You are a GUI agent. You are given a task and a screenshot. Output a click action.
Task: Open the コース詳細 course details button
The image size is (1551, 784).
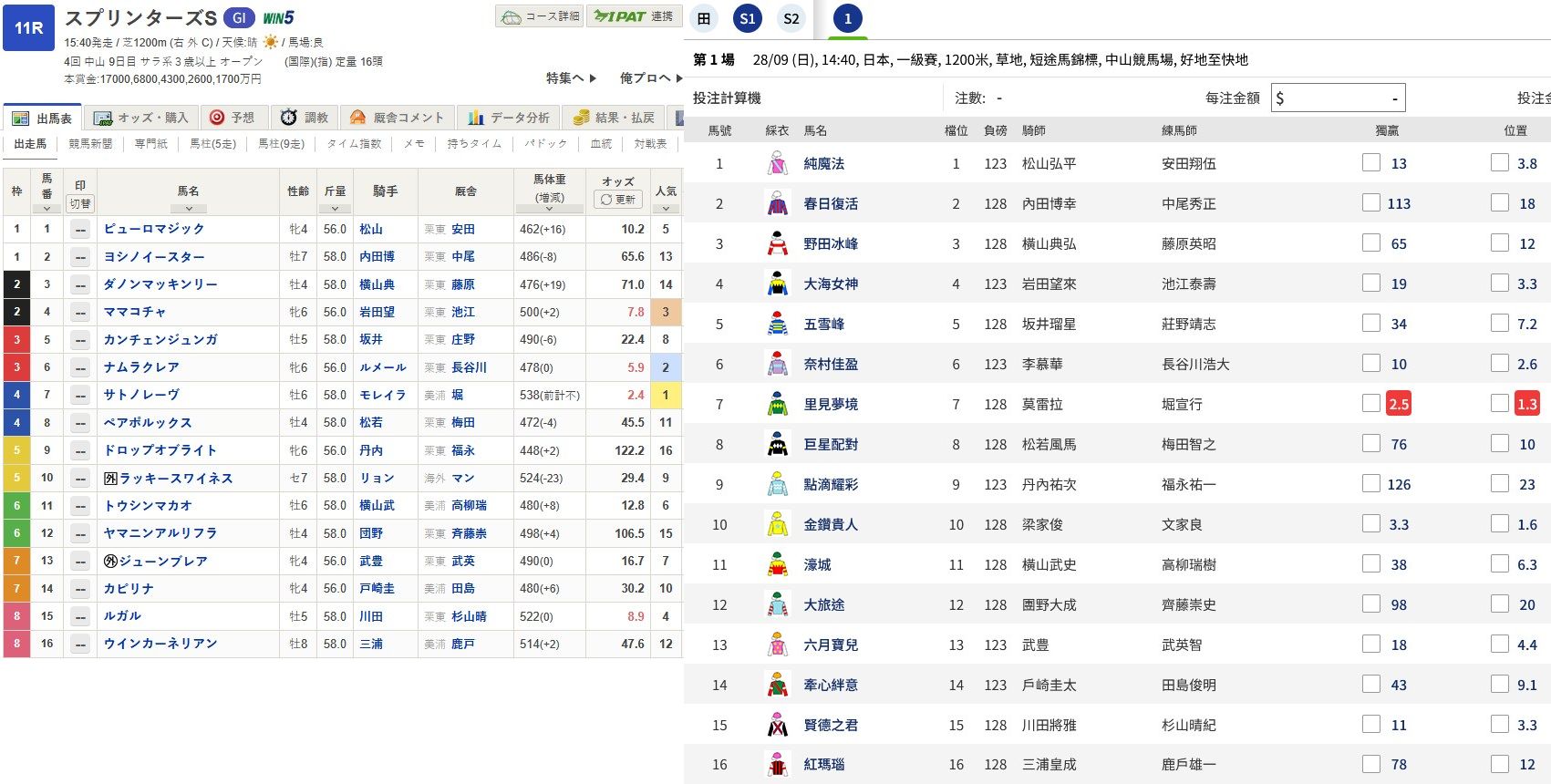click(x=539, y=16)
